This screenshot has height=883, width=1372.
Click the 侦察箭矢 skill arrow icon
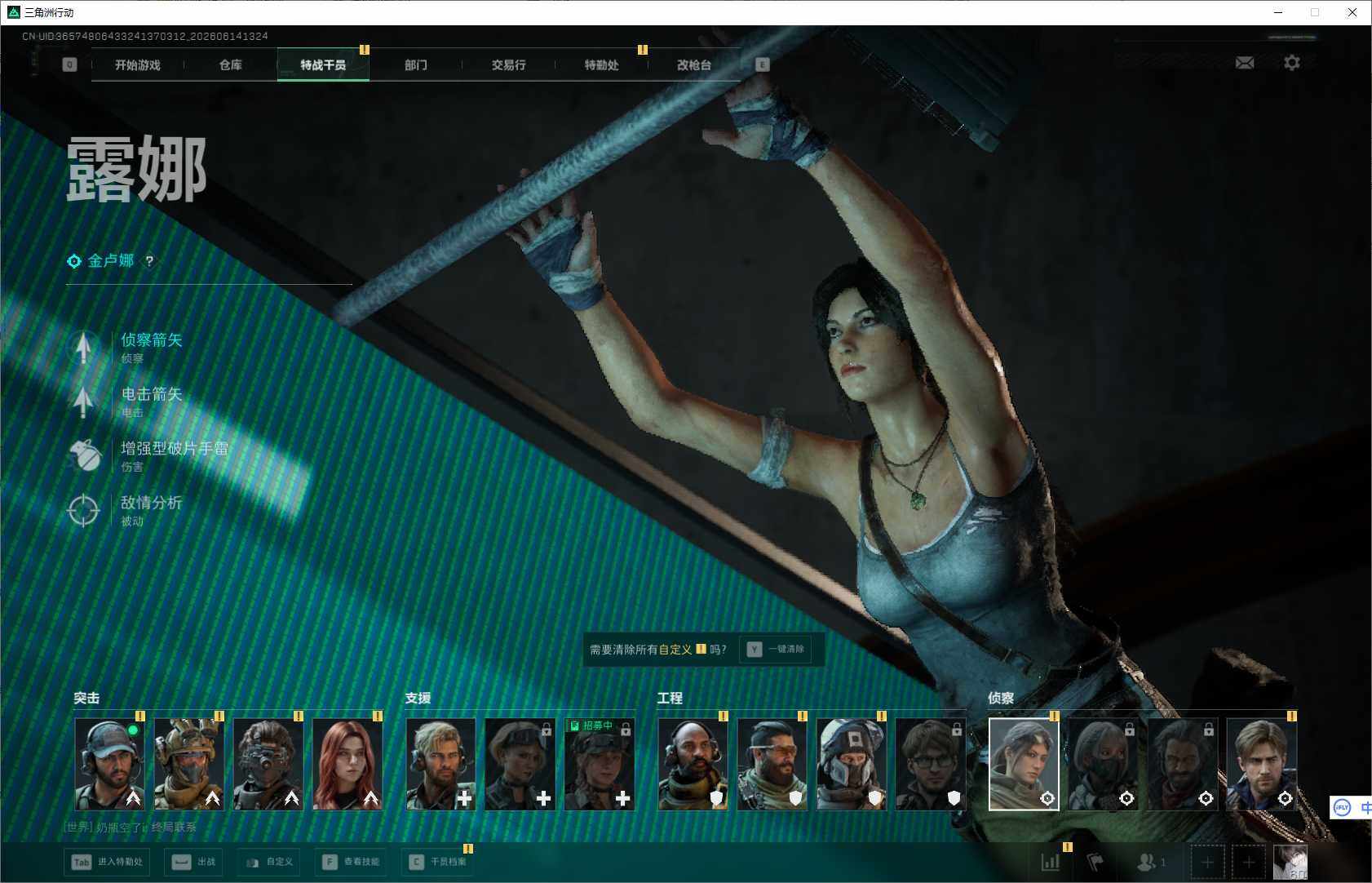click(83, 348)
